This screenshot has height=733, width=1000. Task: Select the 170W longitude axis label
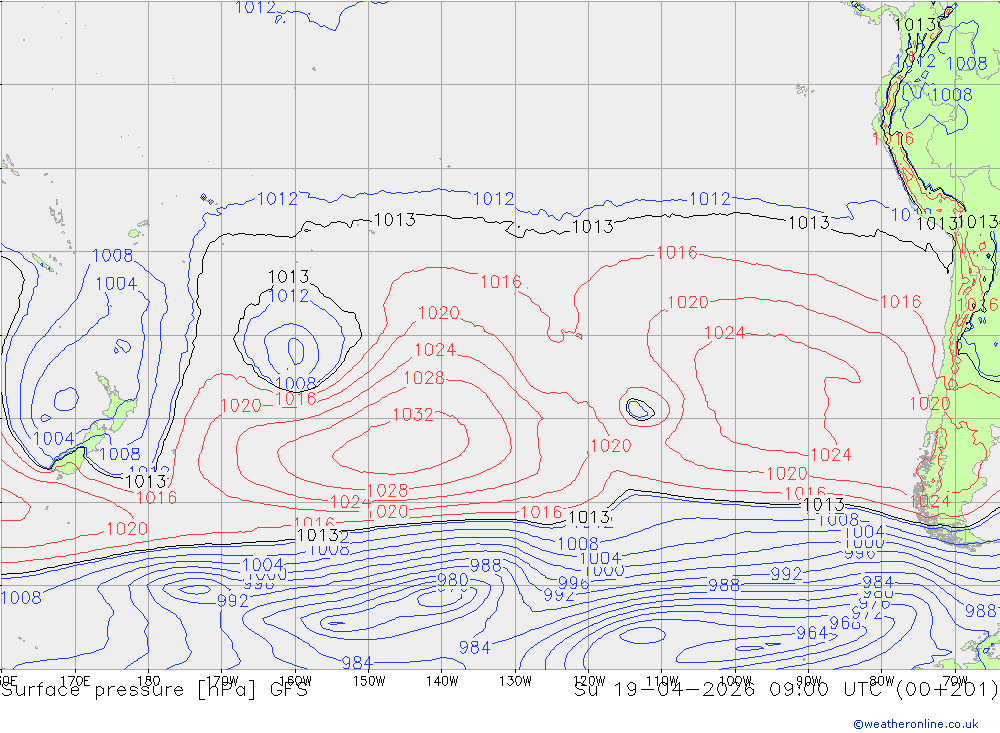coord(222,681)
